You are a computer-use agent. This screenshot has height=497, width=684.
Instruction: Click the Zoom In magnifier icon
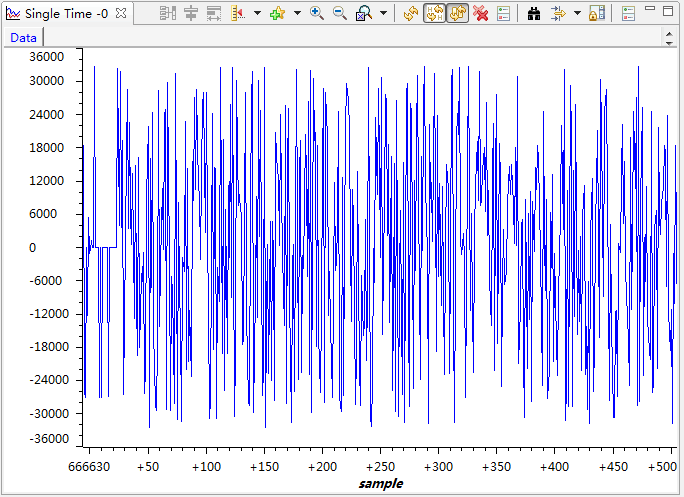pyautogui.click(x=316, y=14)
